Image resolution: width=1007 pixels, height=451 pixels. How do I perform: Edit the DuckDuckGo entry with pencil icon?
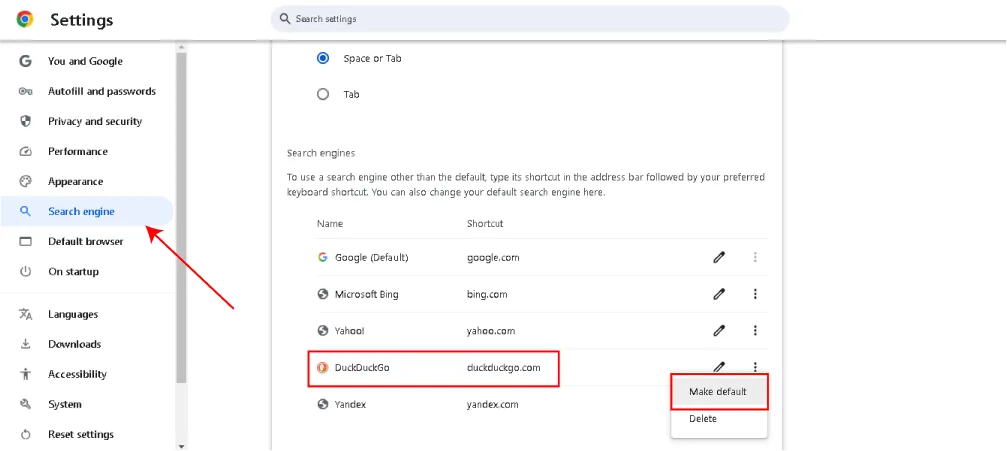(719, 367)
